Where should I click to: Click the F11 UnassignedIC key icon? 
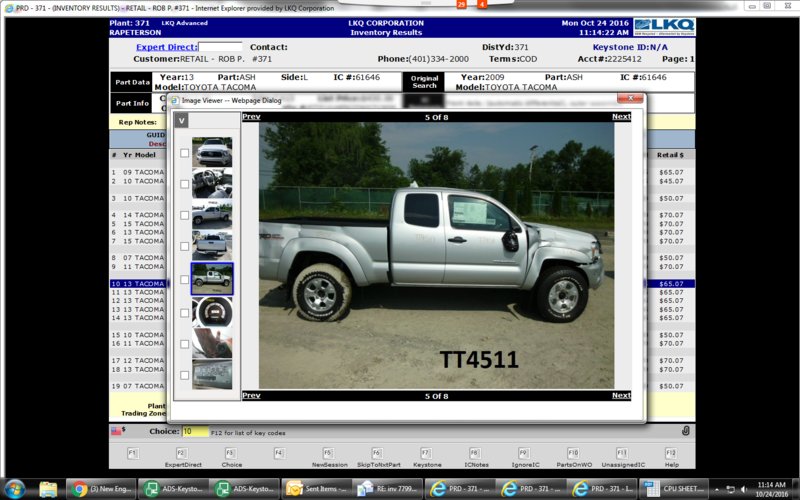[622, 453]
